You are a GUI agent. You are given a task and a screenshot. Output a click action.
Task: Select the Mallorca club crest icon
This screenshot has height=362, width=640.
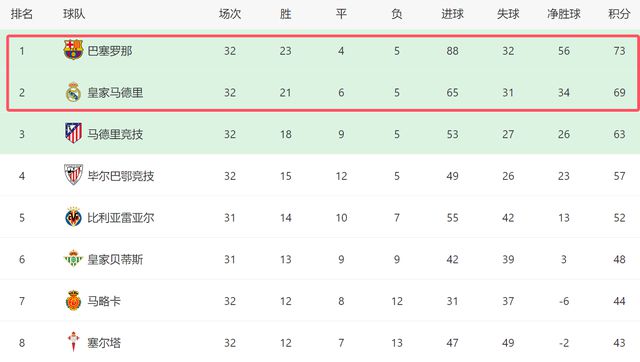73,300
